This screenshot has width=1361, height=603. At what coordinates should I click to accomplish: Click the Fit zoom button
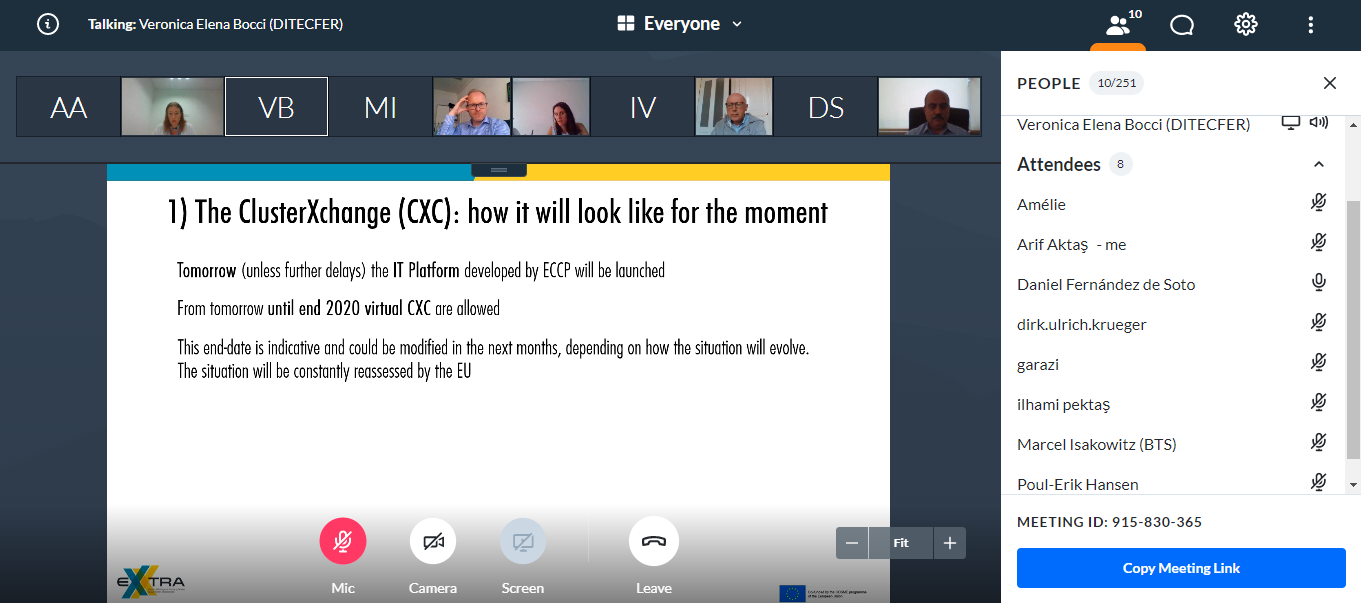coord(901,543)
